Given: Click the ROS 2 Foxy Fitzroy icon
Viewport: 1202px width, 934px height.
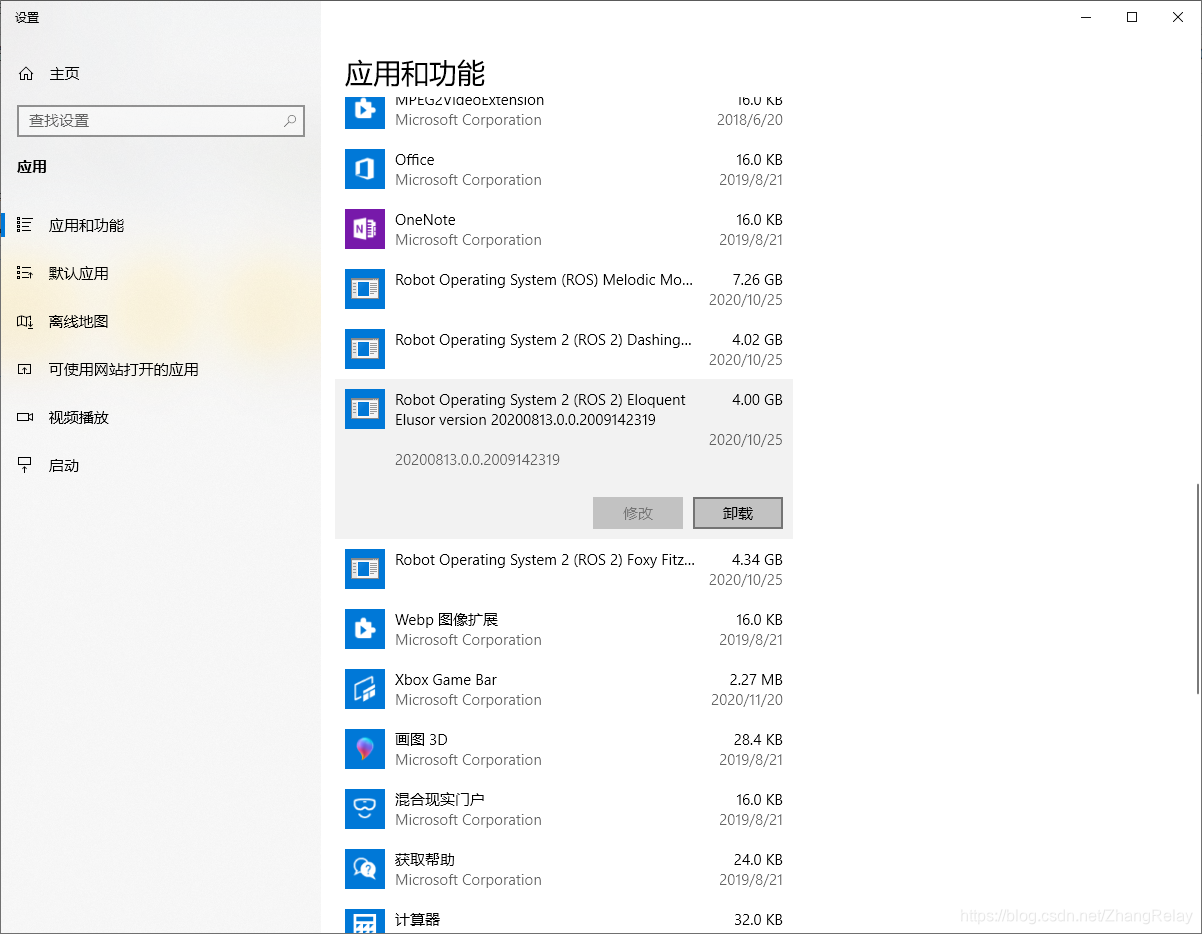Looking at the screenshot, I should pos(365,569).
